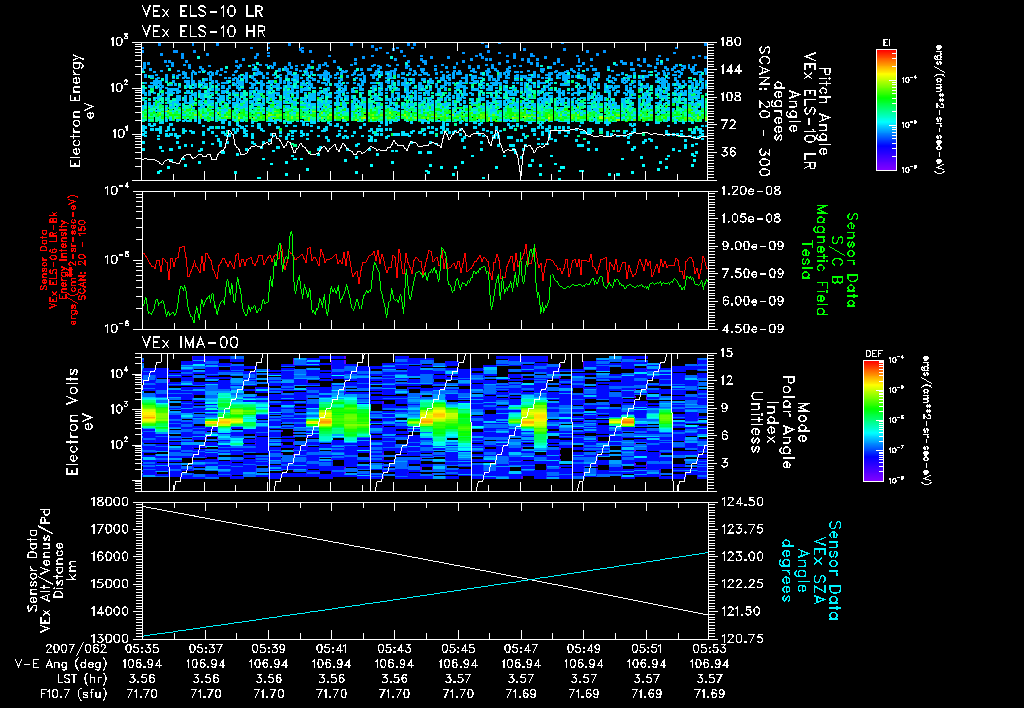The image size is (1024, 708).
Task: Click the 'V-E Ang (deg)' row label
Action: coord(61,664)
